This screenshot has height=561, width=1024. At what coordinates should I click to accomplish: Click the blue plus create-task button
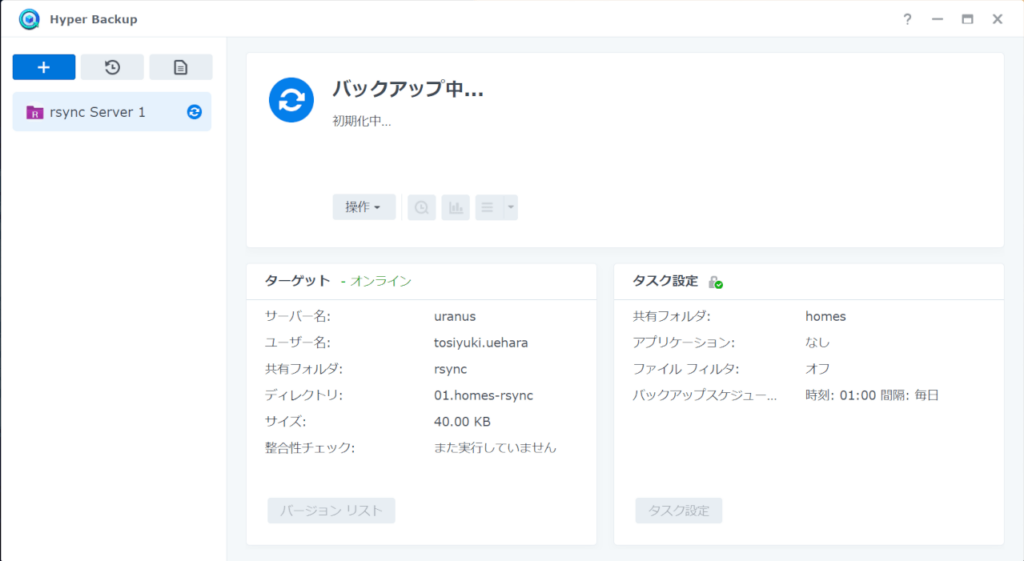pyautogui.click(x=44, y=67)
